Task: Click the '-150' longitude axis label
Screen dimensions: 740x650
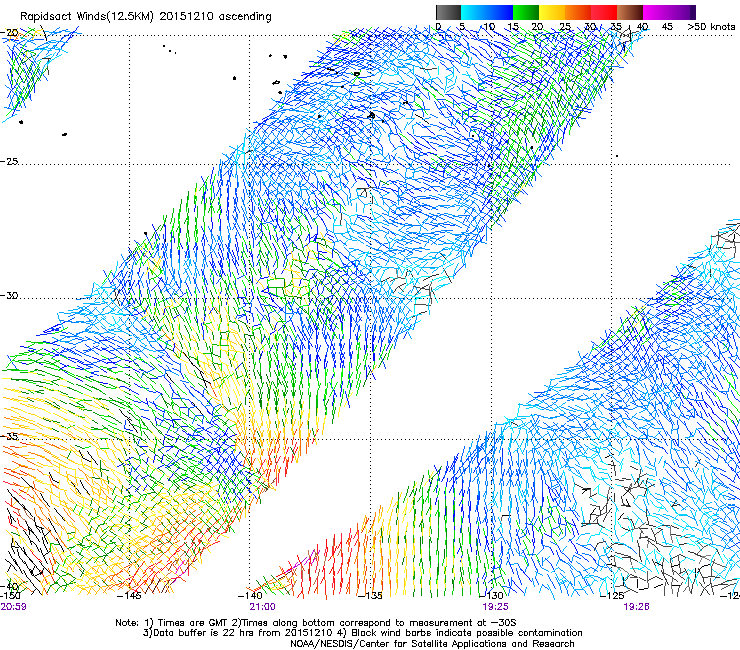Action: click(x=10, y=596)
